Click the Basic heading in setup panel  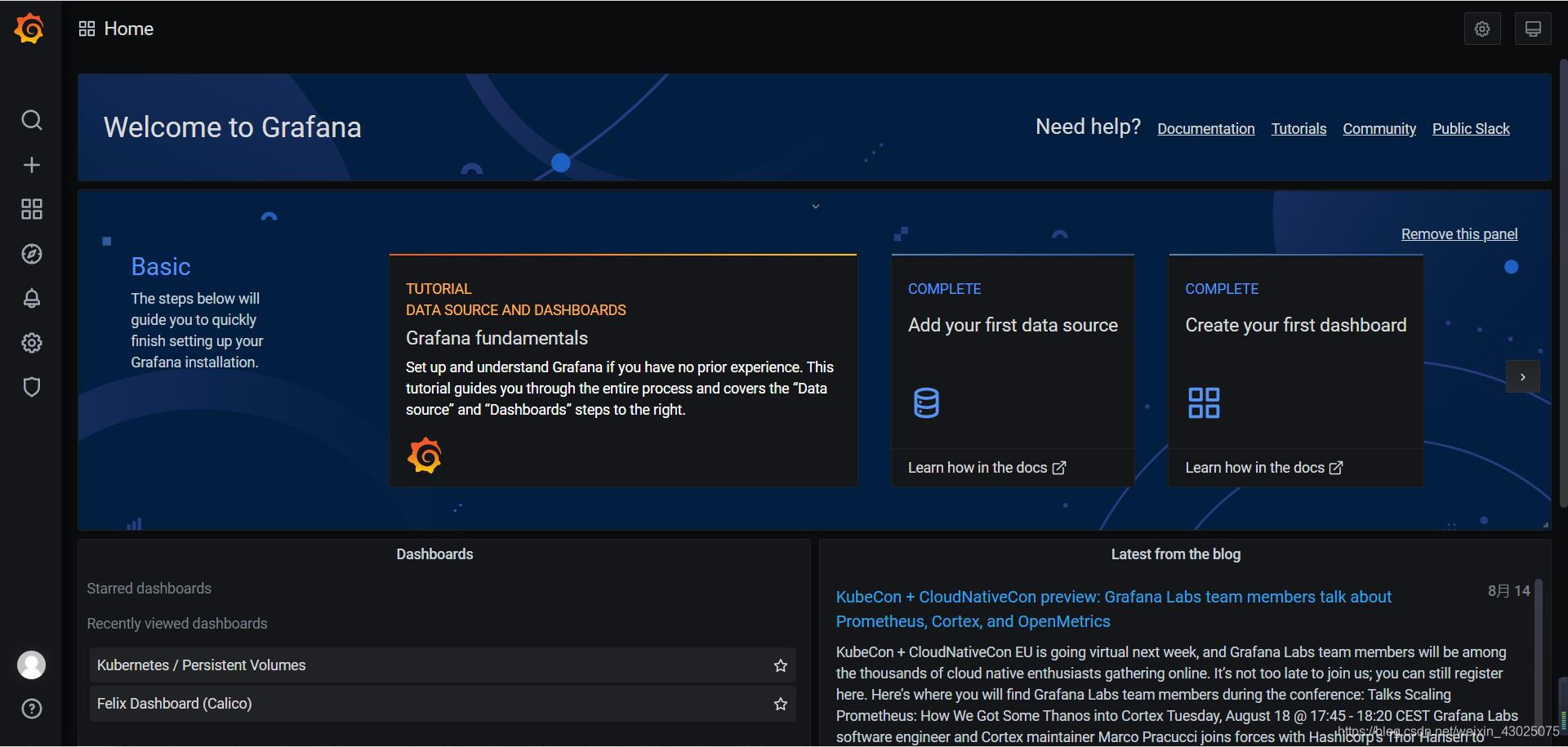click(x=161, y=267)
